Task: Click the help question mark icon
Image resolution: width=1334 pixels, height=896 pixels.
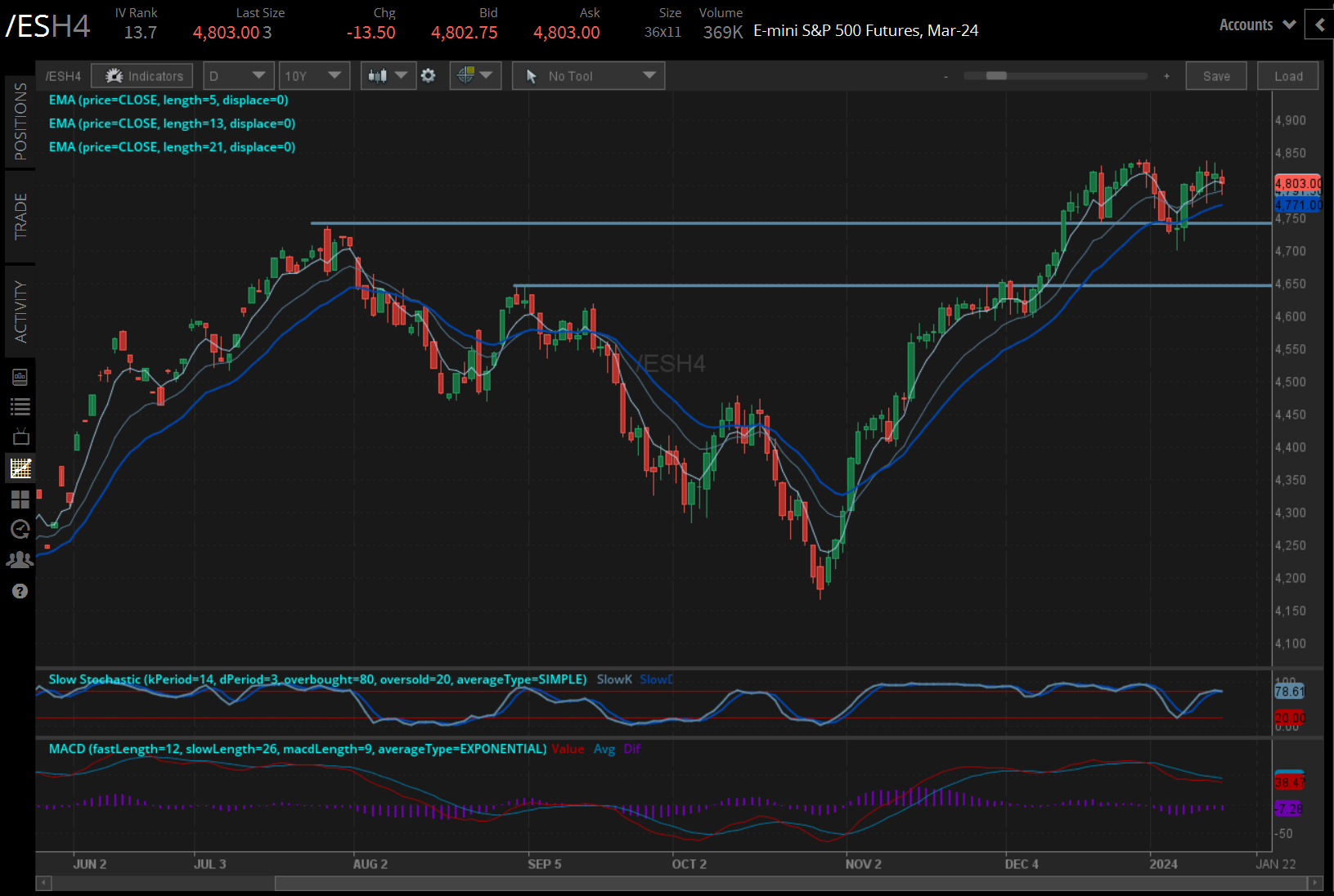Action: pyautogui.click(x=20, y=591)
